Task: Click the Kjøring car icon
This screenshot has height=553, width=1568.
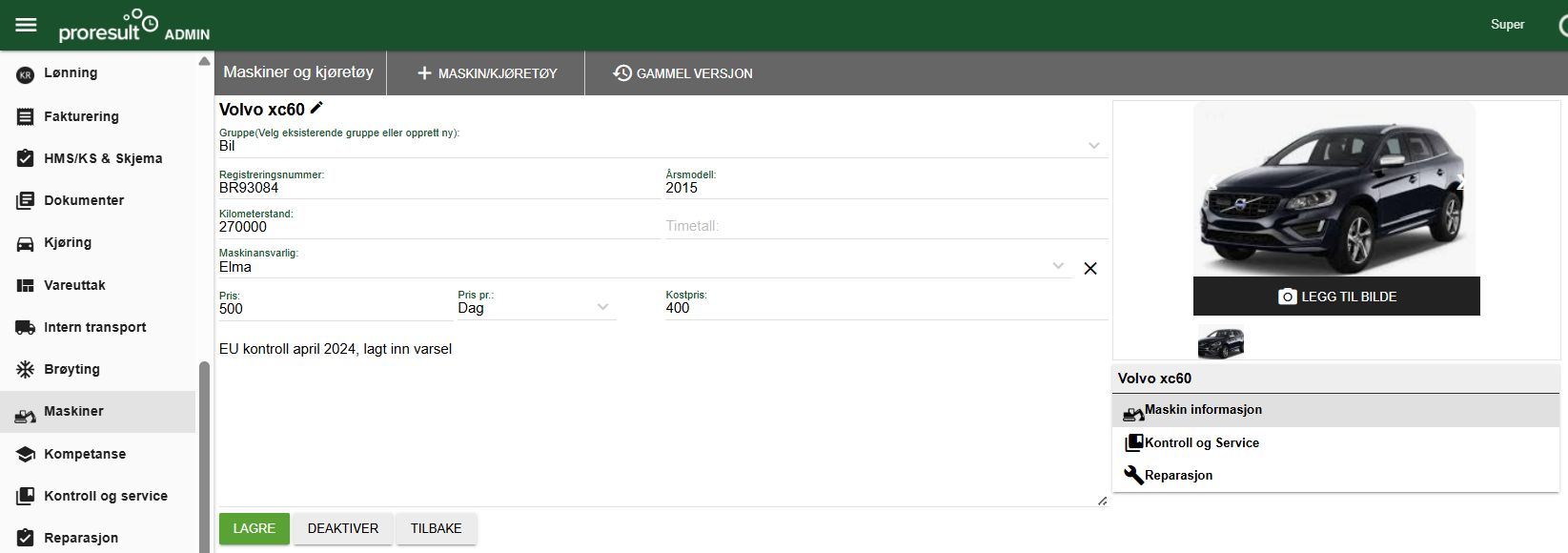Action: [x=26, y=243]
